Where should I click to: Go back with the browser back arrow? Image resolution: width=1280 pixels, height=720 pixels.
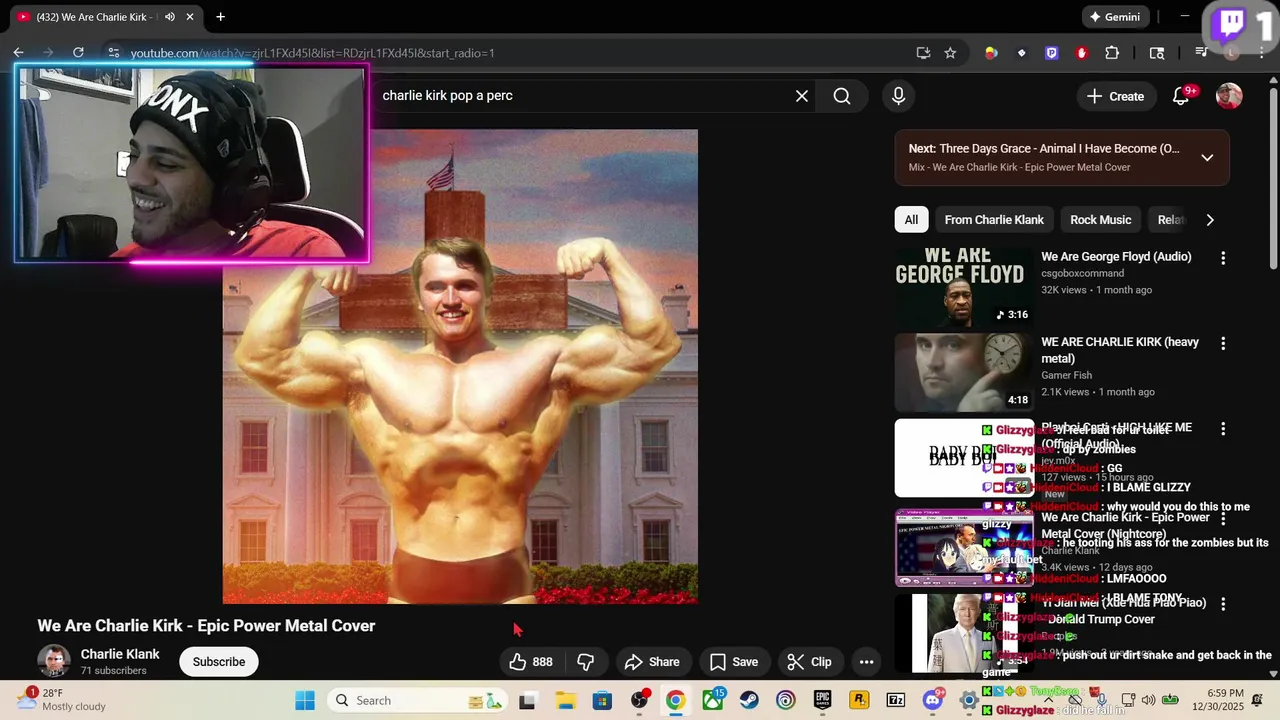tap(18, 53)
